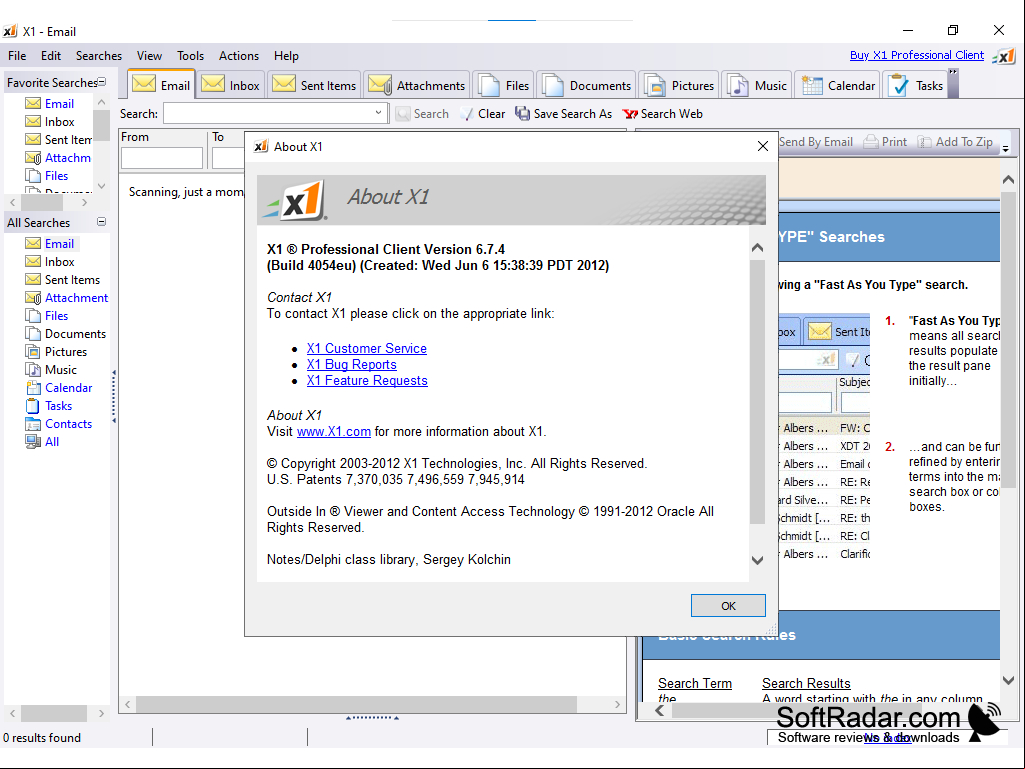Collapse the All Searches panel

101,222
